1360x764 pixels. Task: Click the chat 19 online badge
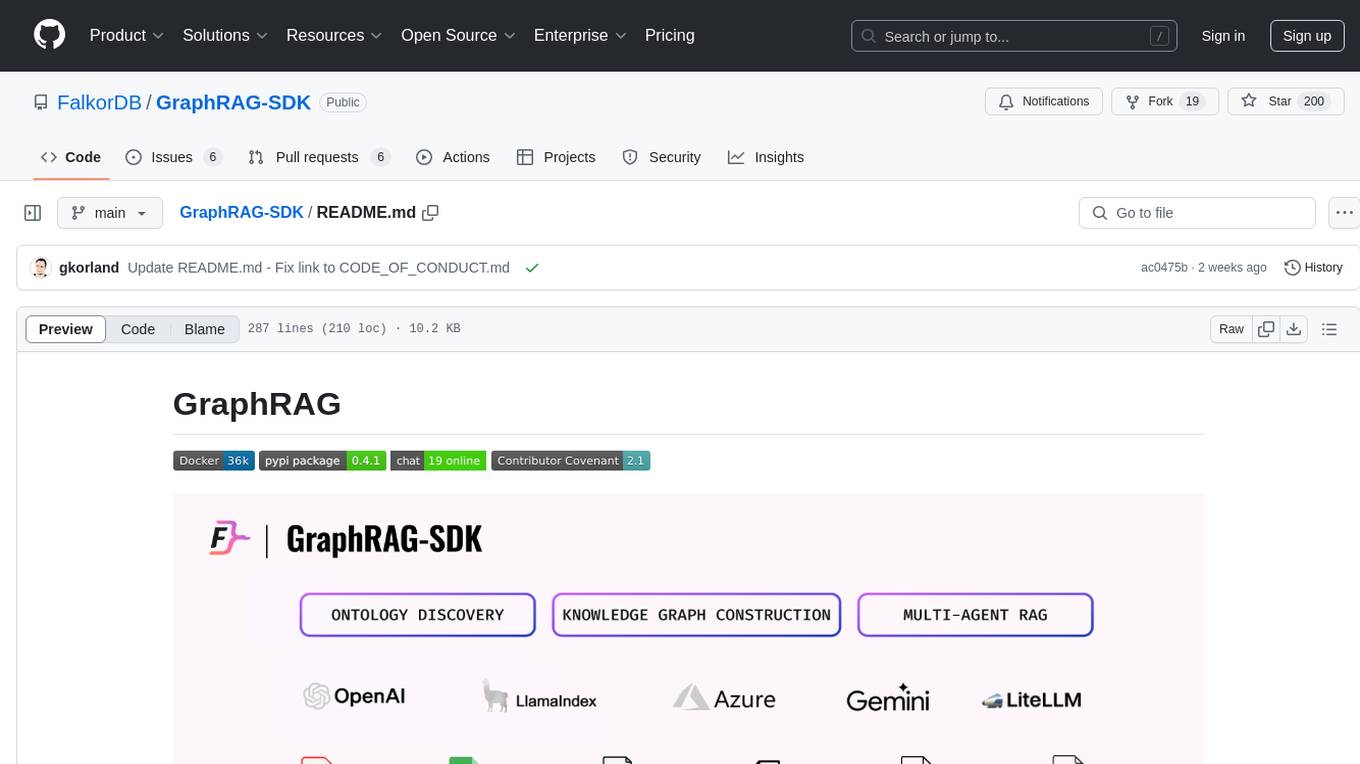click(x=438, y=461)
